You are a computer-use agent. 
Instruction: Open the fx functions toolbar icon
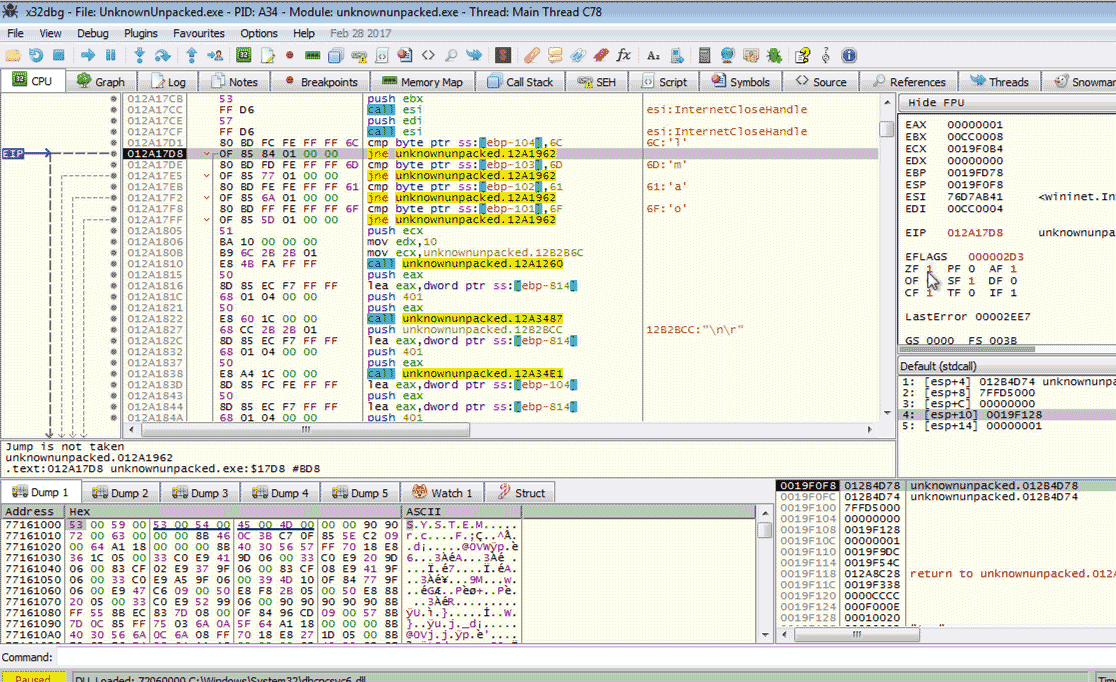click(x=624, y=55)
